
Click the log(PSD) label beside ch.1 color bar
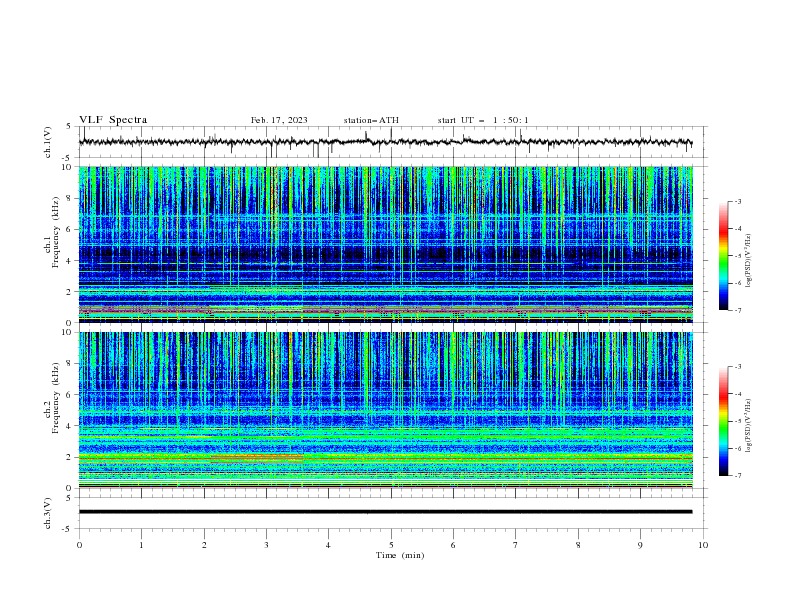pos(748,261)
